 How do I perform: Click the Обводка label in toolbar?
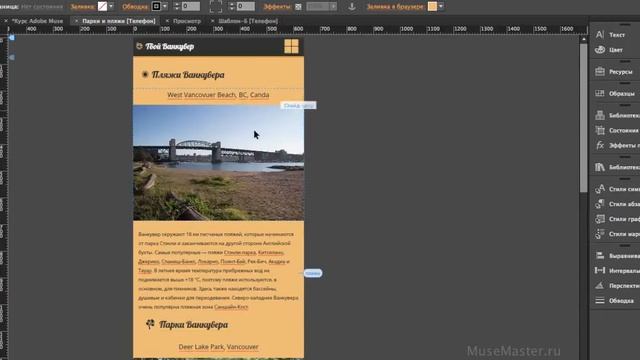[x=135, y=7]
